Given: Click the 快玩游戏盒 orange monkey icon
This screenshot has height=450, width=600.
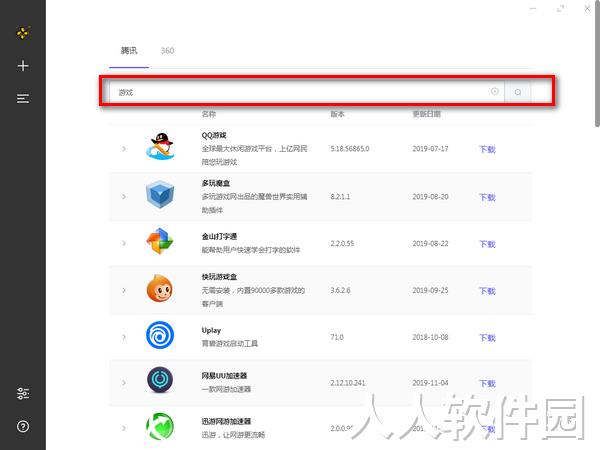Looking at the screenshot, I should point(160,288).
